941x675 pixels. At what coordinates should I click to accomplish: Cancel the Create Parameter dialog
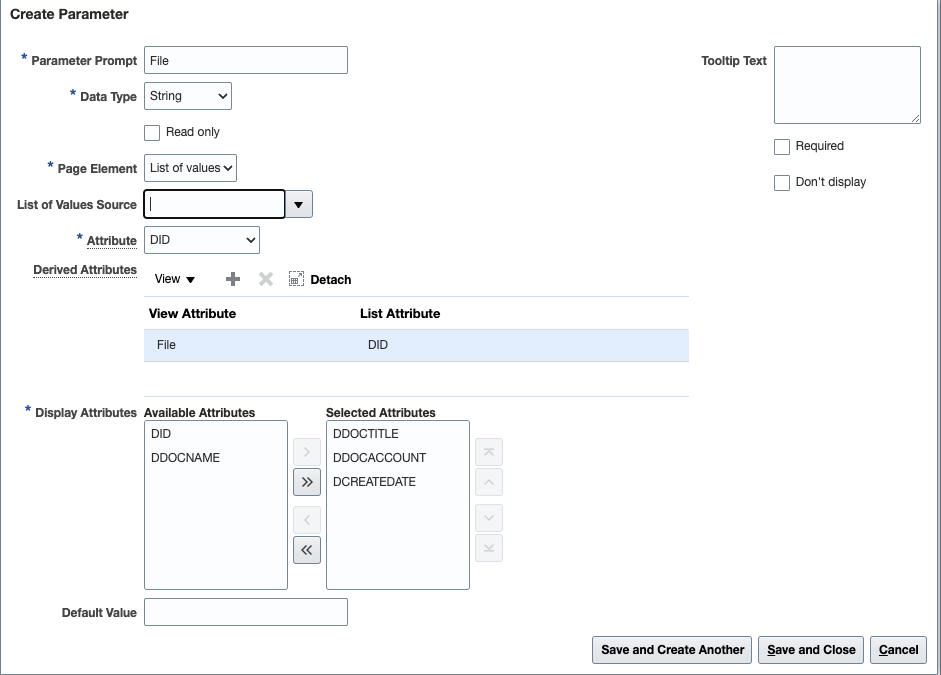click(898, 650)
